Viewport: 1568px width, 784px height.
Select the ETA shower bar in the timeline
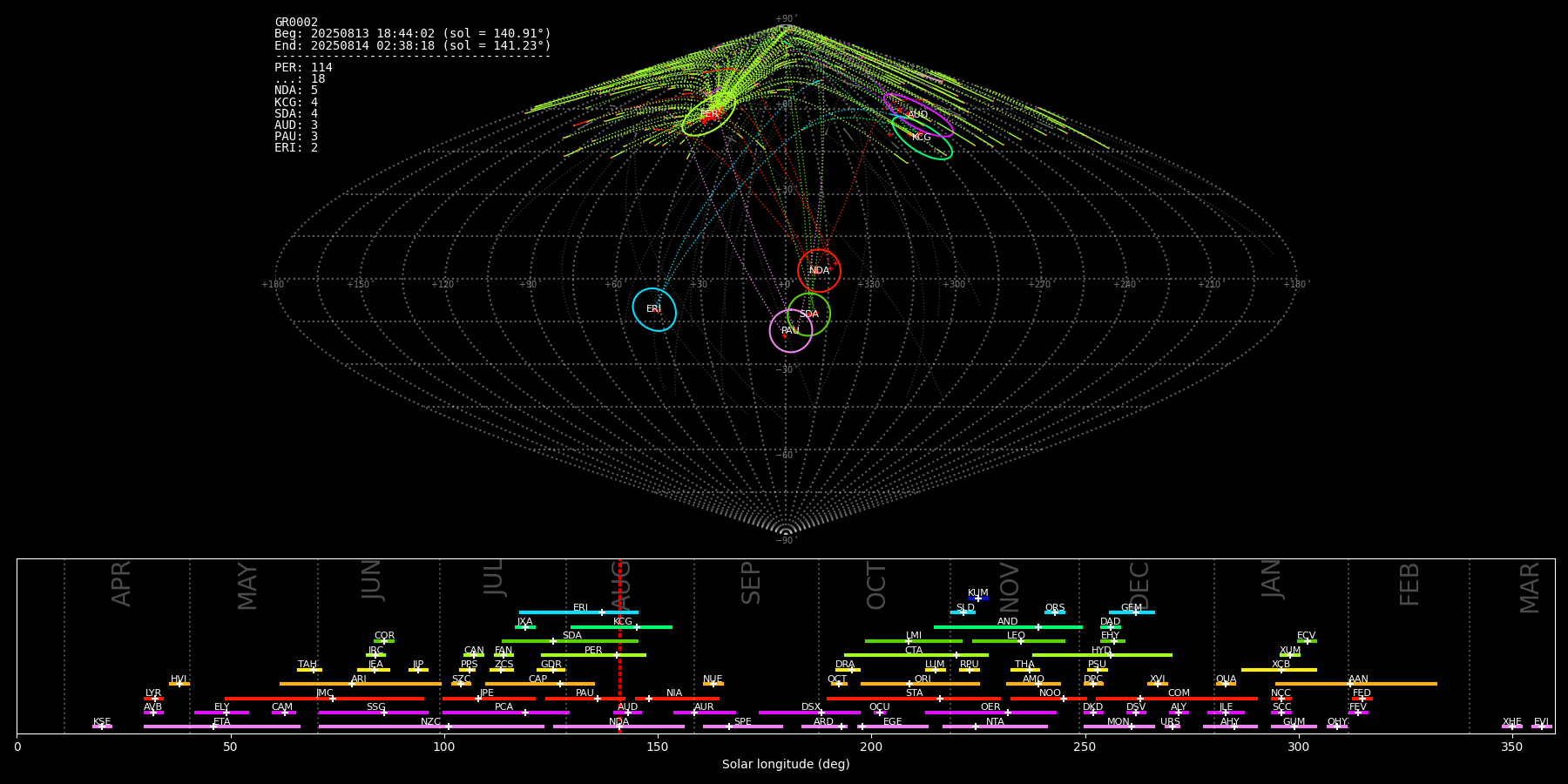tap(222, 727)
